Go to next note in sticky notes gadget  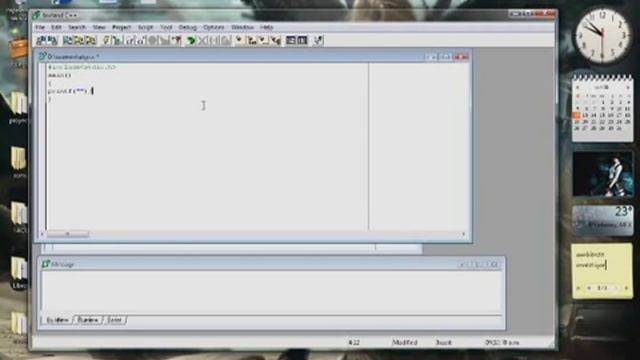(x=616, y=288)
